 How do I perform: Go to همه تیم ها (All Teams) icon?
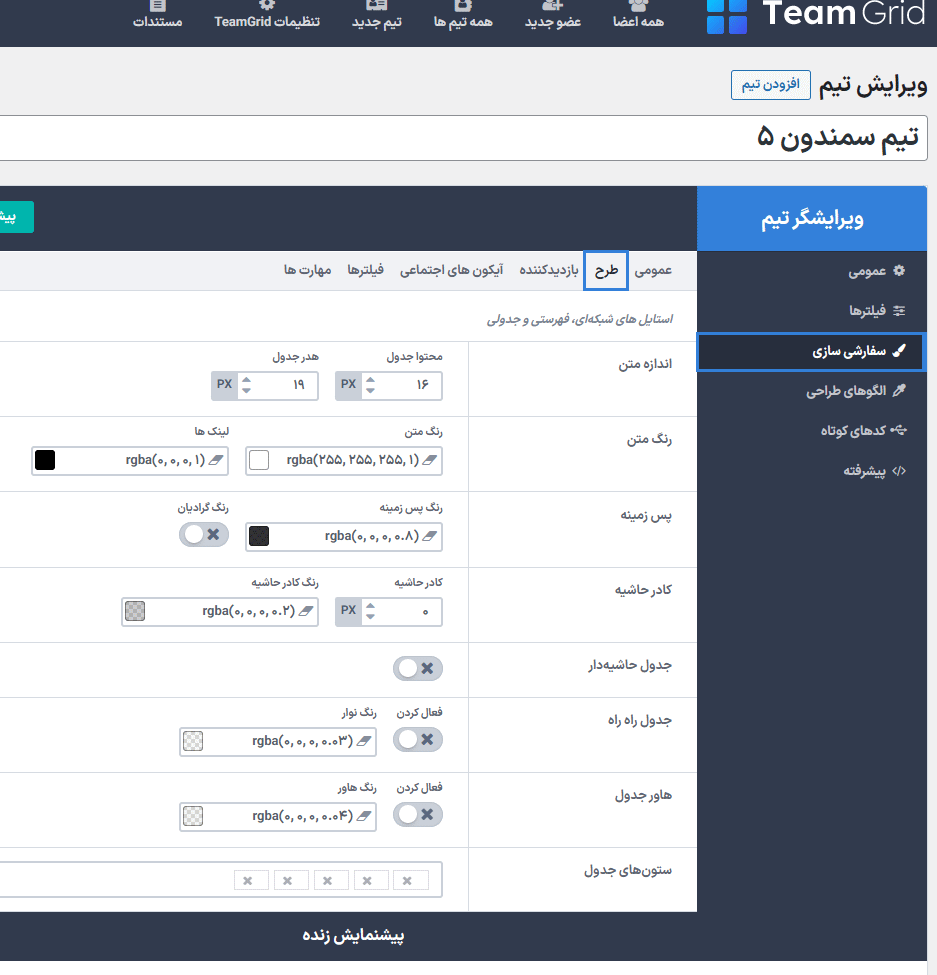(x=463, y=6)
